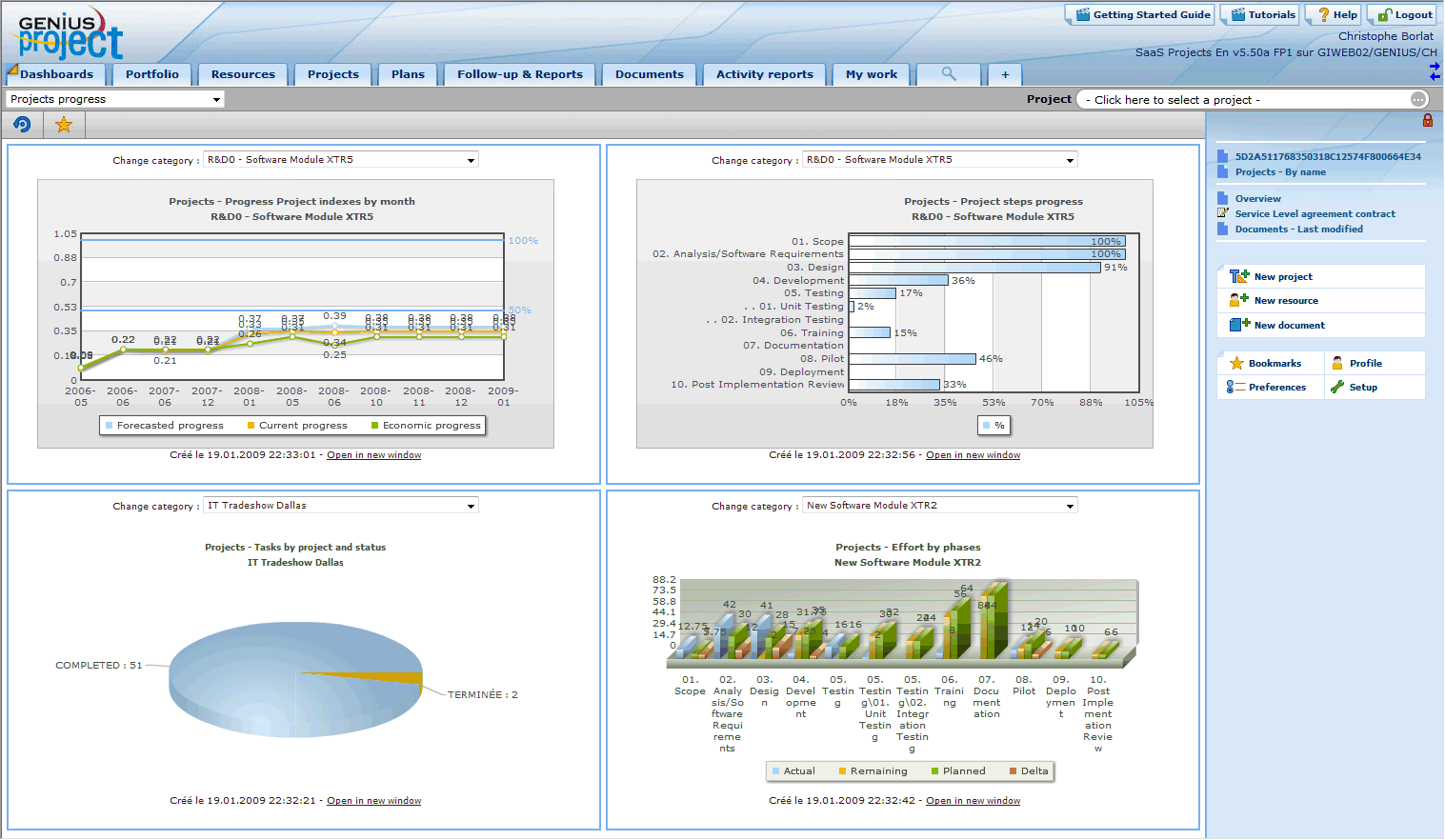
Task: Open Setup with the wrench icon
Action: tap(1338, 388)
